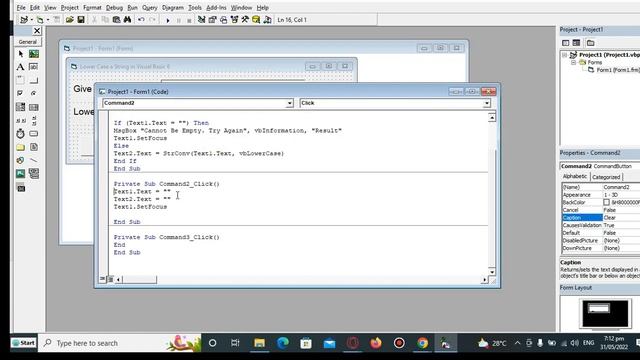Screen dimensions: 640x360
Task: Select the CommandButton tool in the toolbox
Action: [x=34, y=80]
